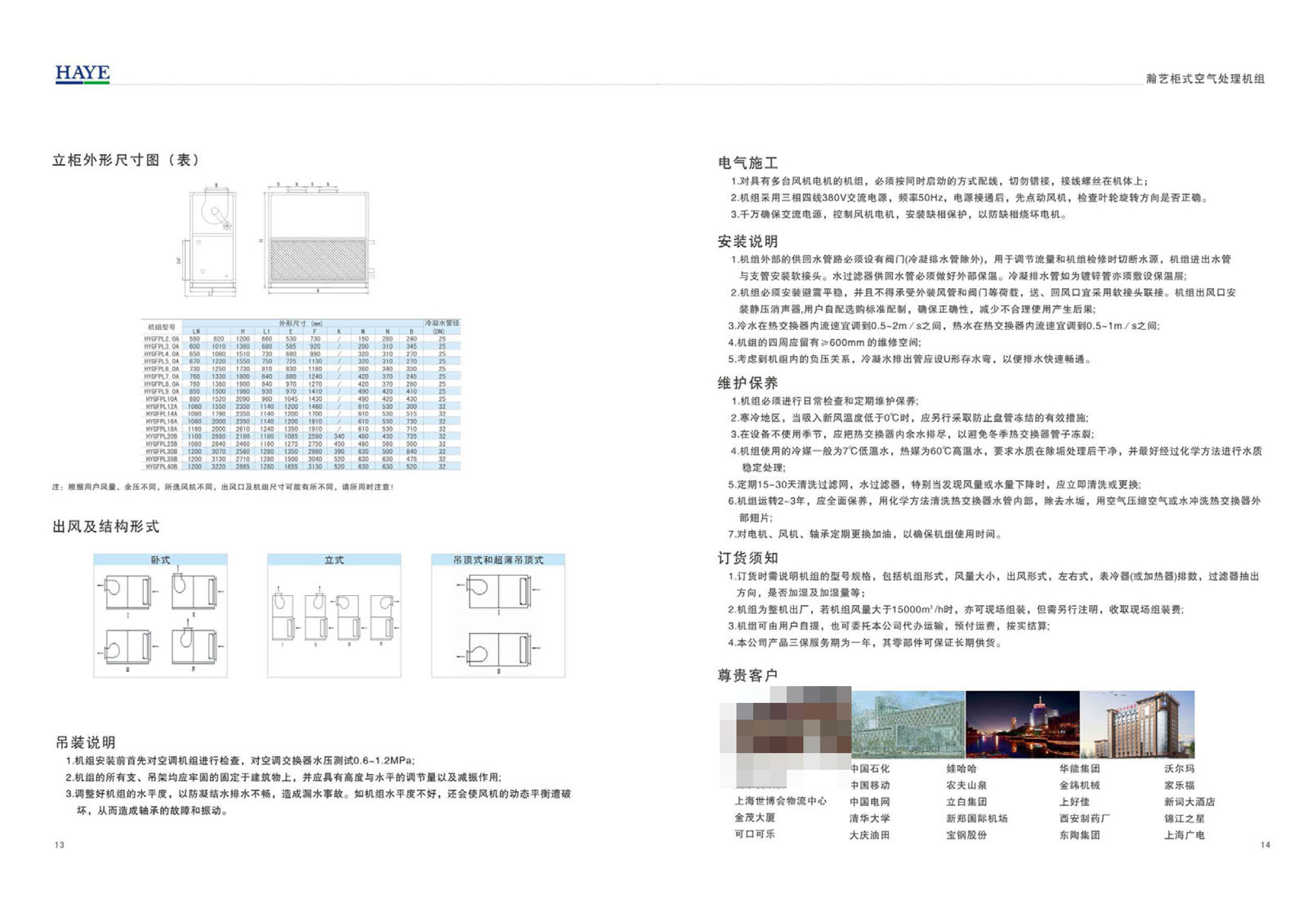Click the 中国石化 client name
This screenshot has width=1316, height=899.
coord(870,769)
